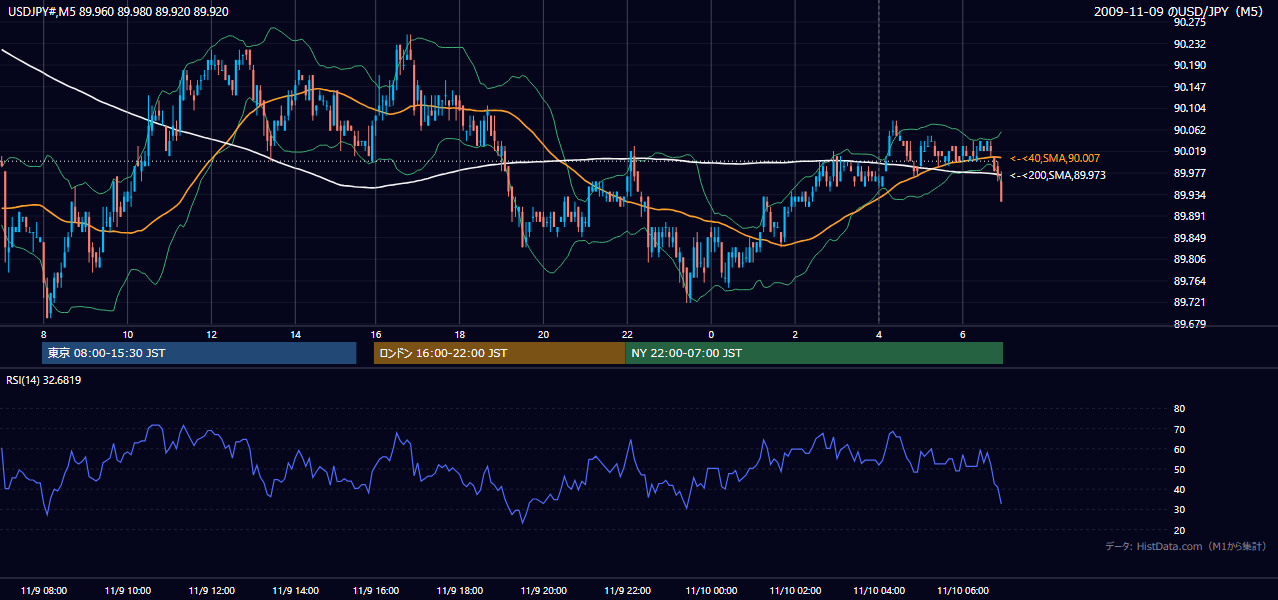Click hour tick 14 under price chart

pos(294,333)
